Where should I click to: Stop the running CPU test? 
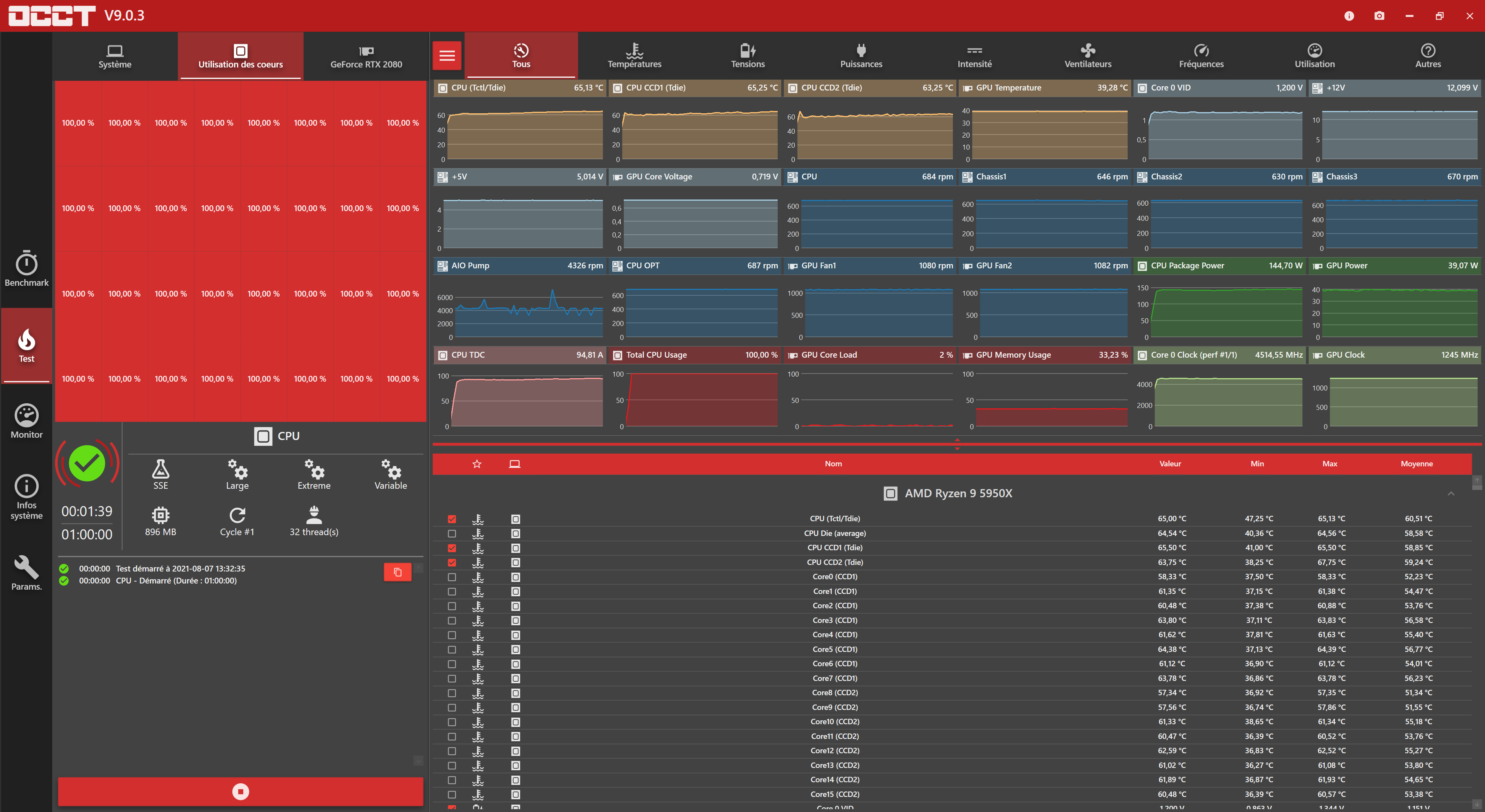coord(241,791)
